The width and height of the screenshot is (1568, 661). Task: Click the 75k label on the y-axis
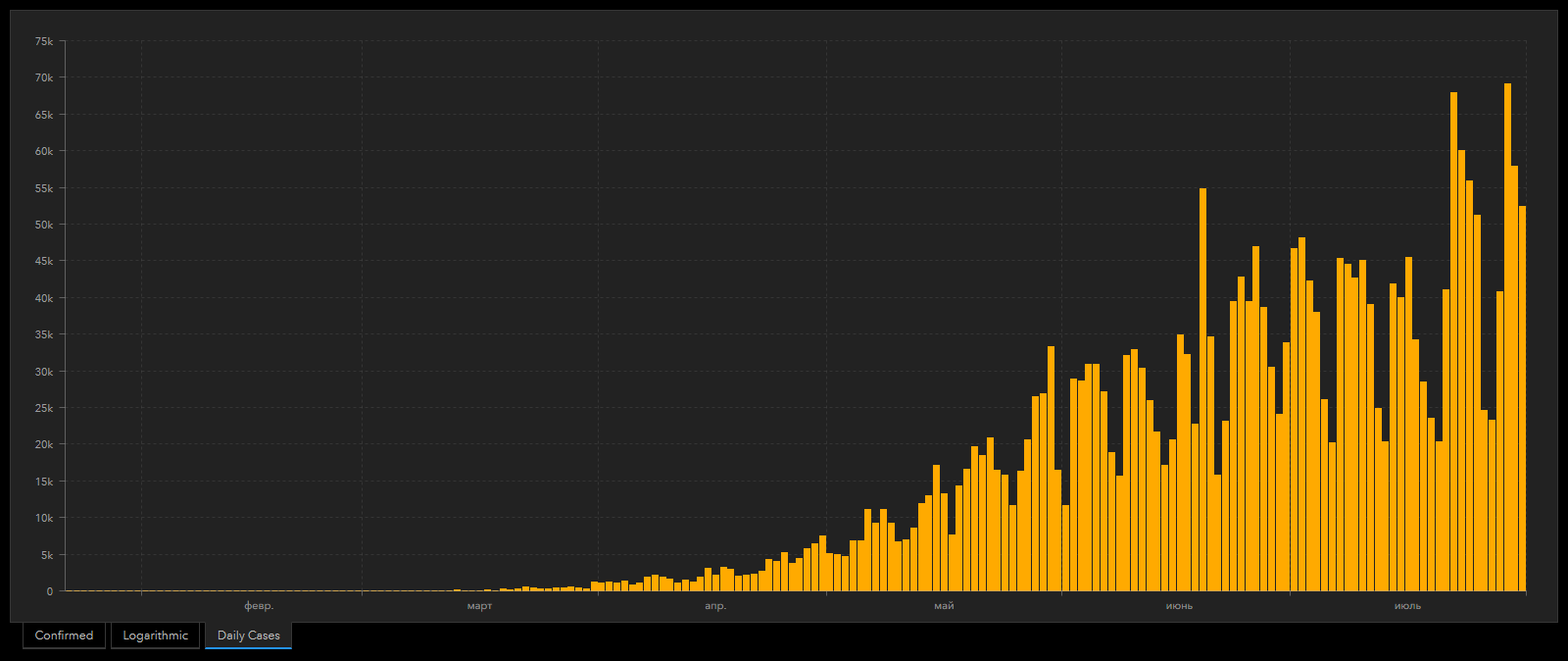pos(44,41)
